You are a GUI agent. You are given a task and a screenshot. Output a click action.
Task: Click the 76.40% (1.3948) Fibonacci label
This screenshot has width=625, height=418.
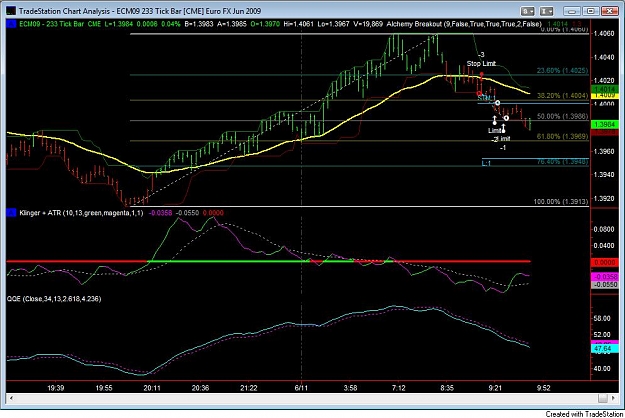click(562, 161)
